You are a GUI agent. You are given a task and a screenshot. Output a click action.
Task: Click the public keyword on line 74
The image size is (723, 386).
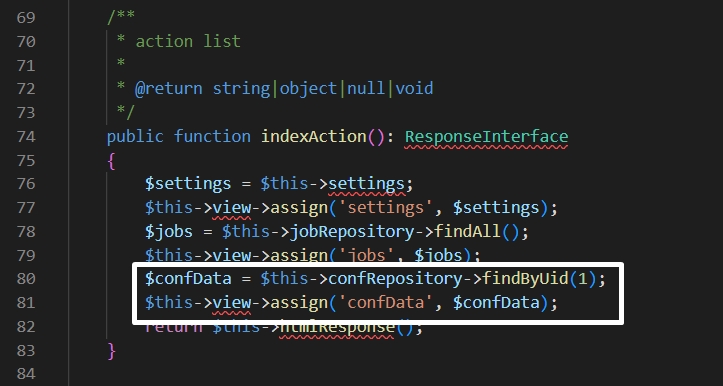tap(135, 137)
